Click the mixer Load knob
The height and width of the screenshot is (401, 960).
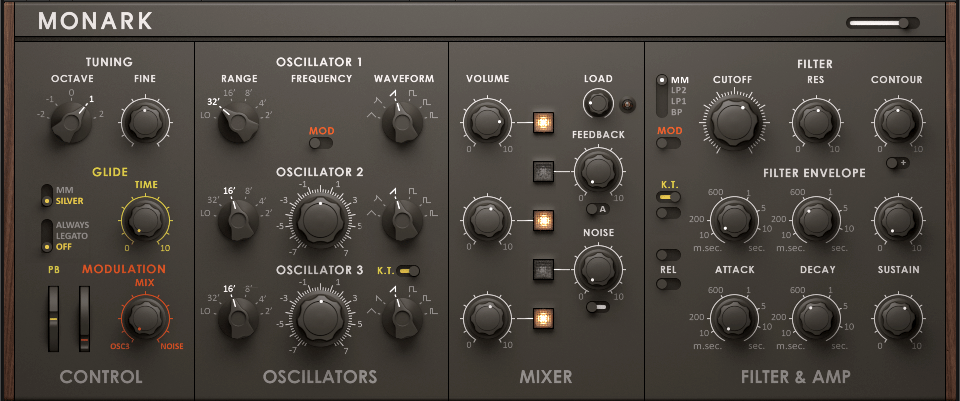coord(598,104)
